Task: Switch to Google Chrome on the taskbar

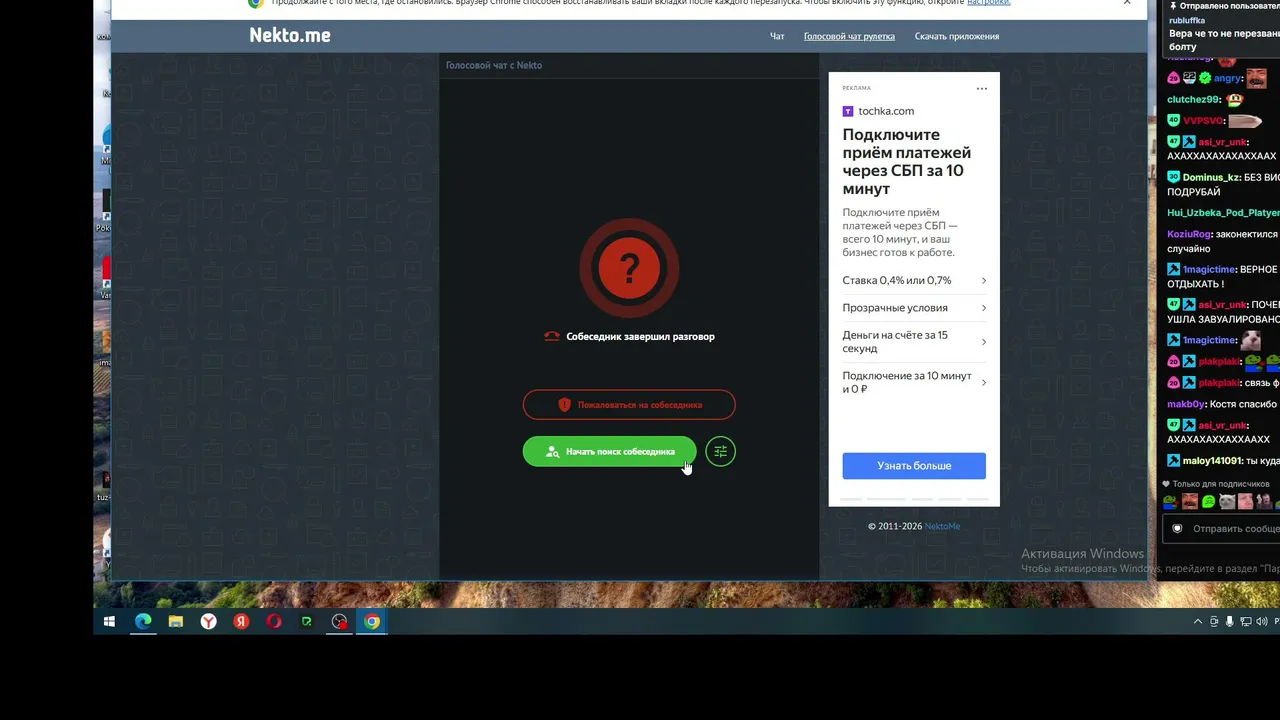Action: (372, 622)
